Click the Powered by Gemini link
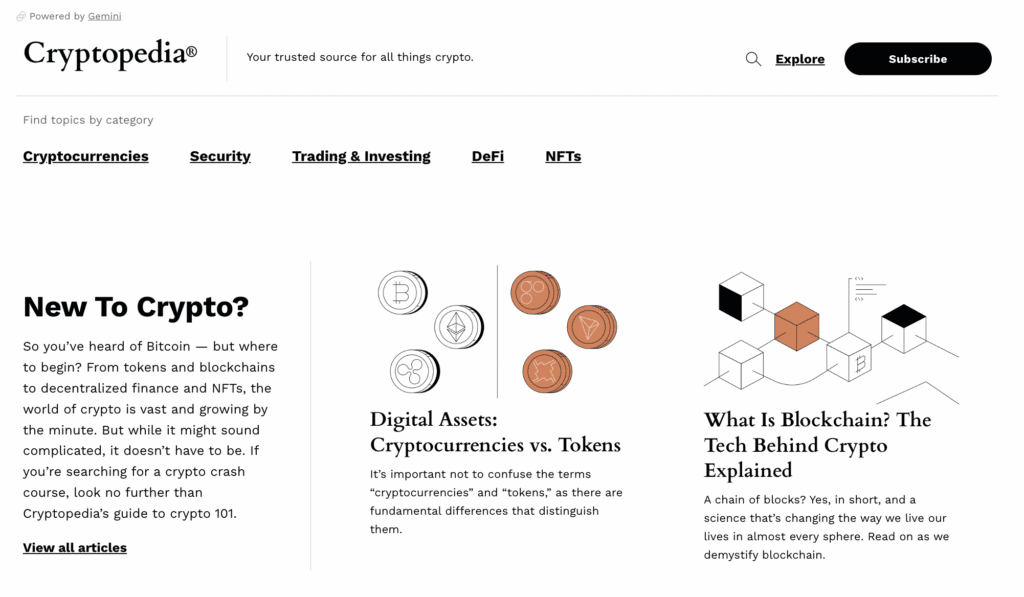 [104, 17]
